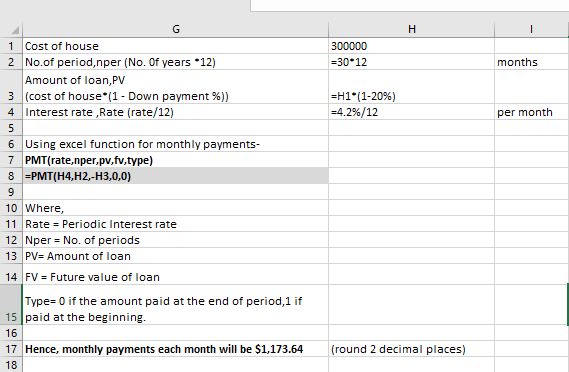Select column G header

click(176, 29)
